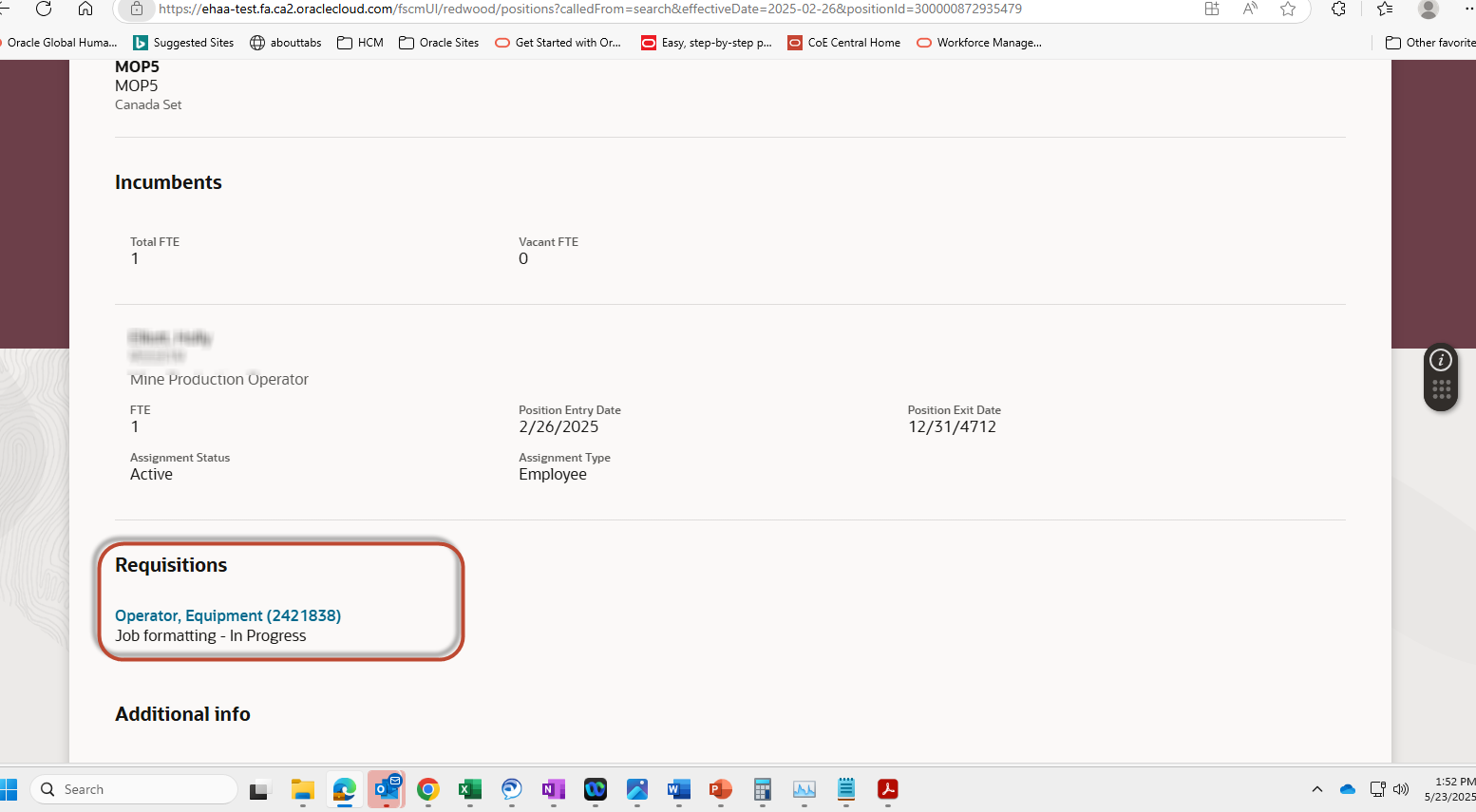Viewport: 1476px width, 812px height.
Task: Expand Other favorites folder
Action: click(x=1430, y=43)
